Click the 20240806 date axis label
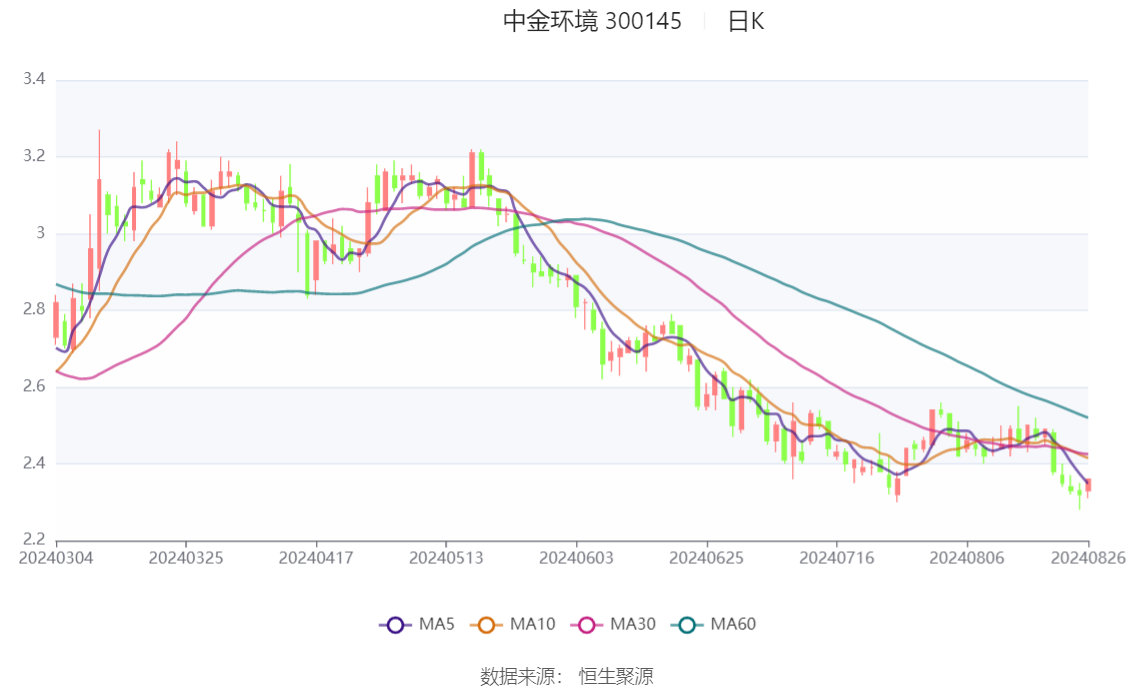 point(967,558)
